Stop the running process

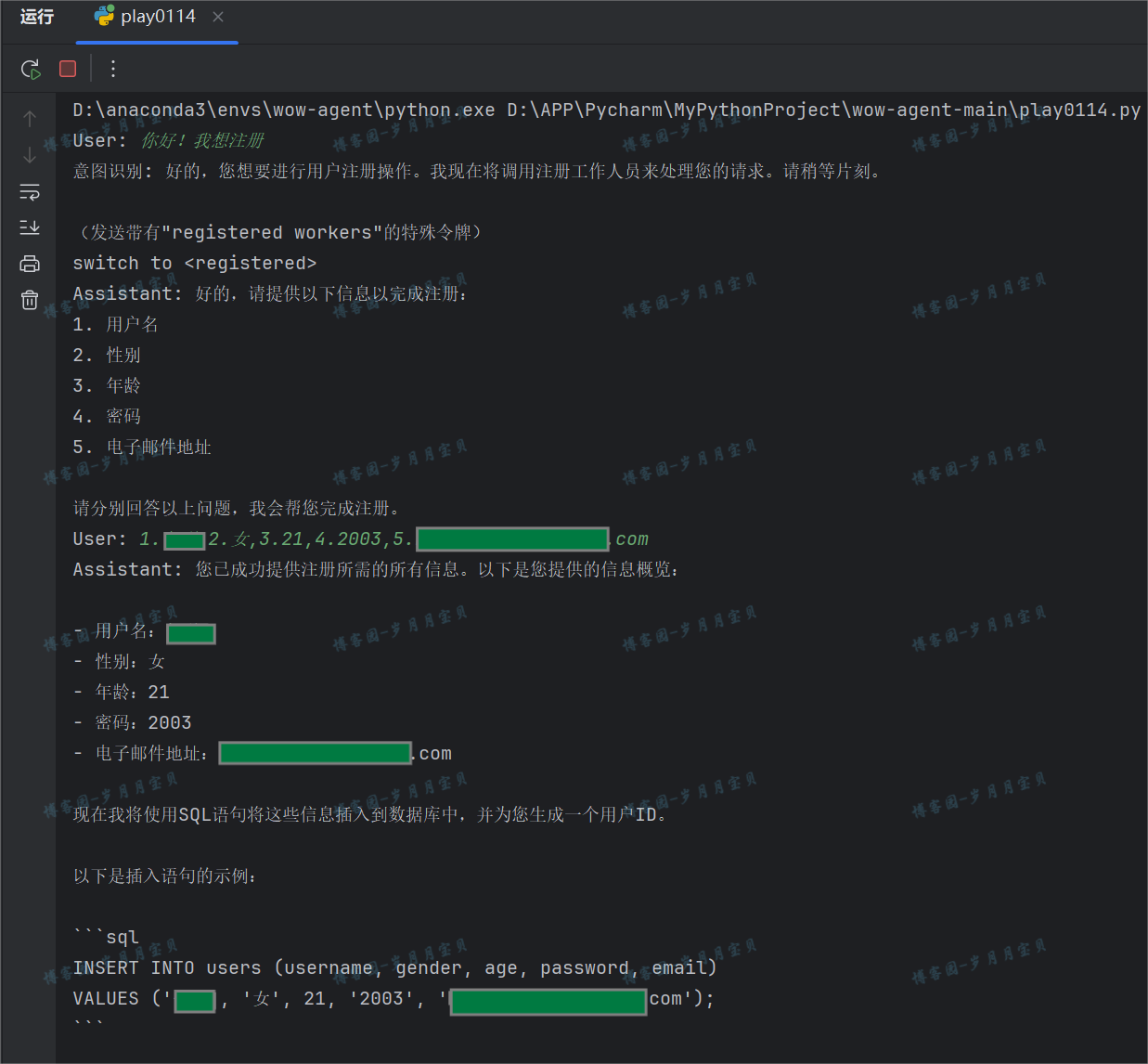[x=68, y=69]
